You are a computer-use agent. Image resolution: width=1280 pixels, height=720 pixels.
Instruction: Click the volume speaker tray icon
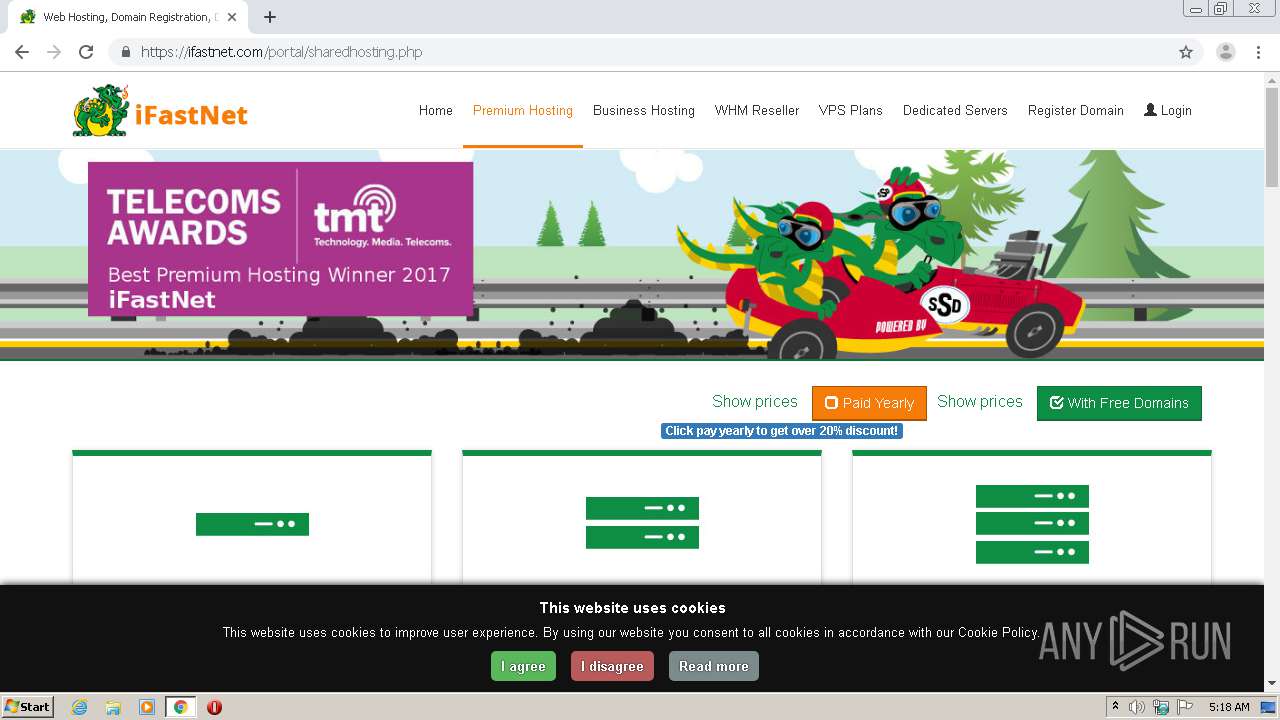(x=1137, y=707)
